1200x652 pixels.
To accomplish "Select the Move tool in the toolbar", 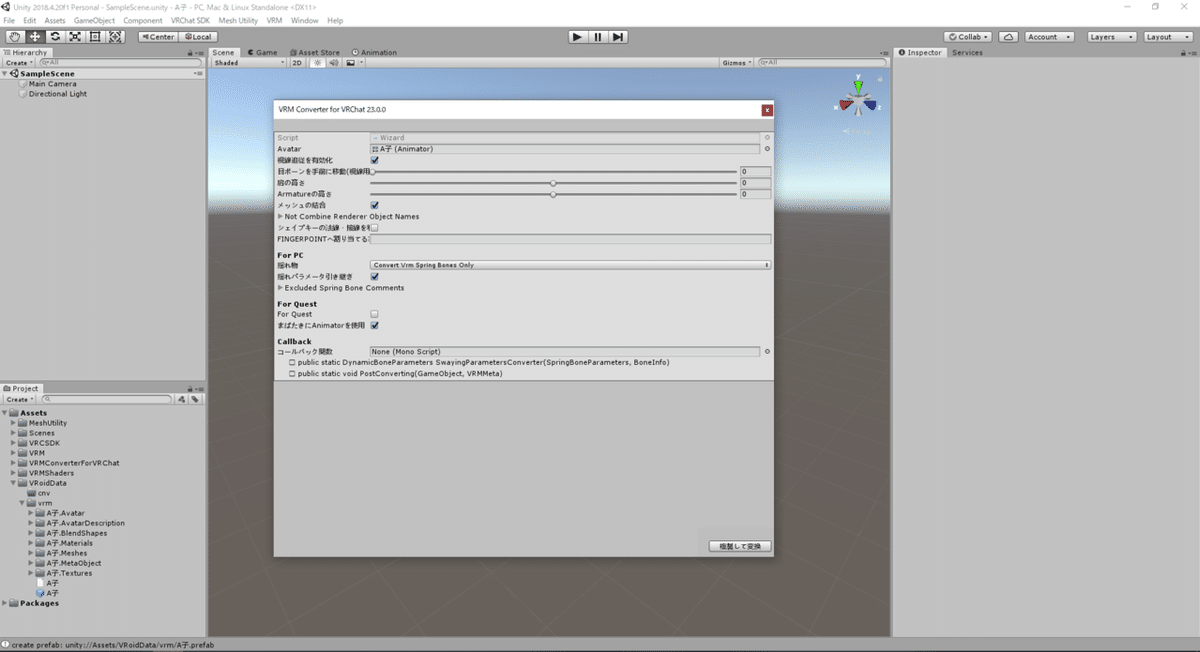I will [35, 36].
